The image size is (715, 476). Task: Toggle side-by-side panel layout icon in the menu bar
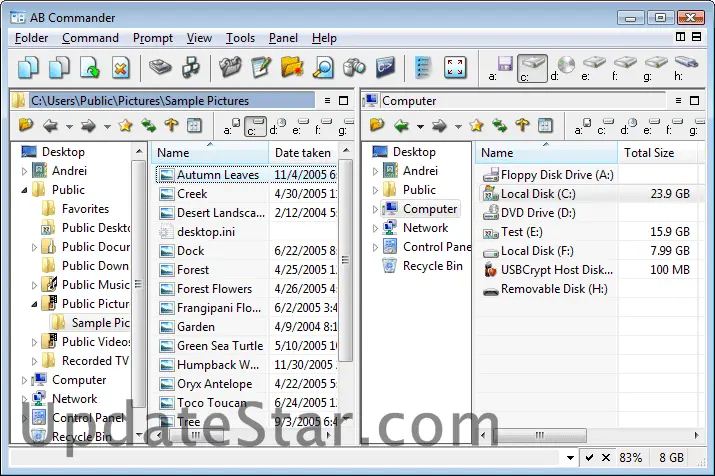point(680,37)
